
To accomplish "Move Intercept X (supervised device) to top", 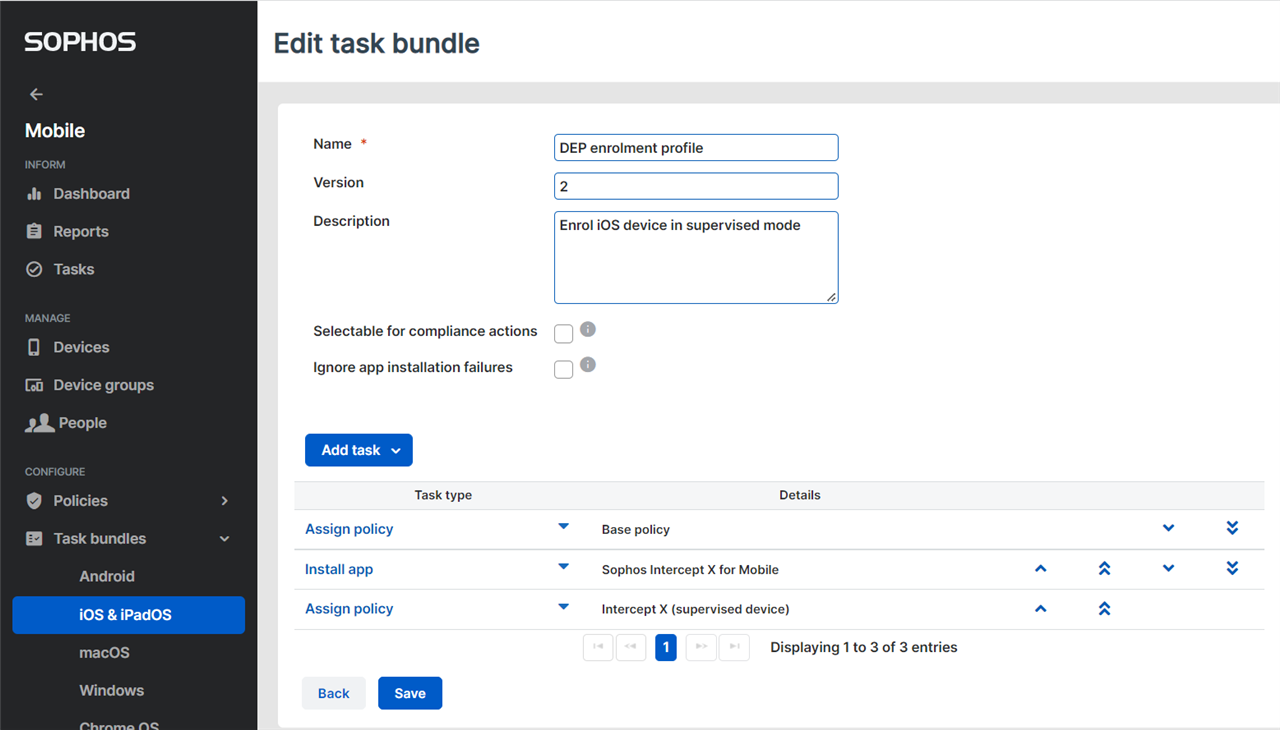I will click(1104, 608).
